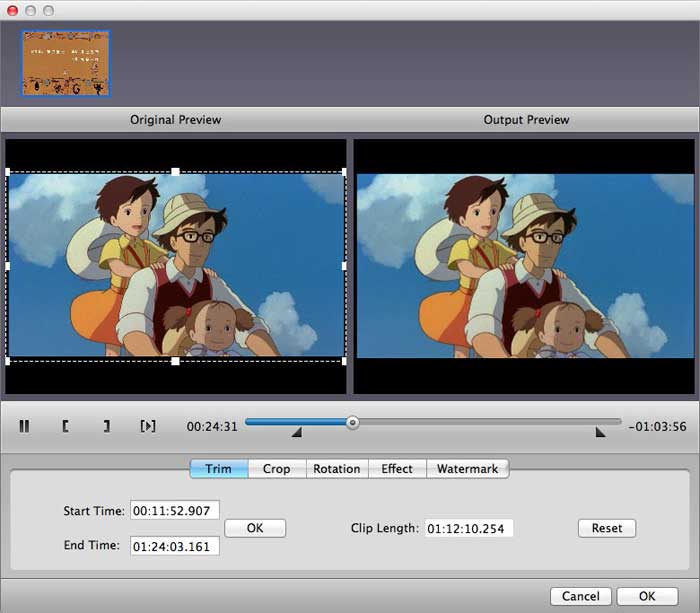
Task: Set trim start with left bracket icon
Action: [x=65, y=426]
